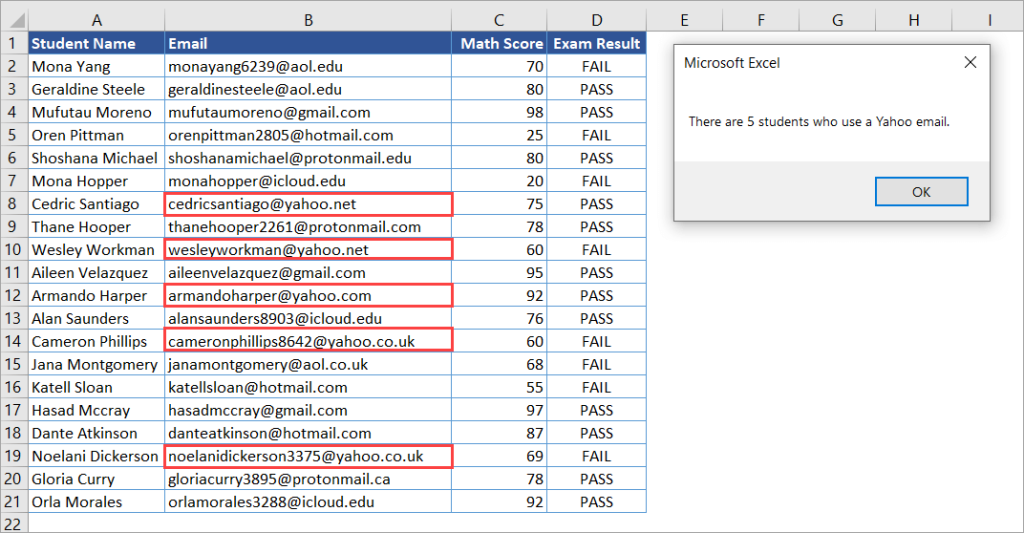Select cell with Mufutau Moreno
This screenshot has height=533, width=1024.
tap(96, 112)
